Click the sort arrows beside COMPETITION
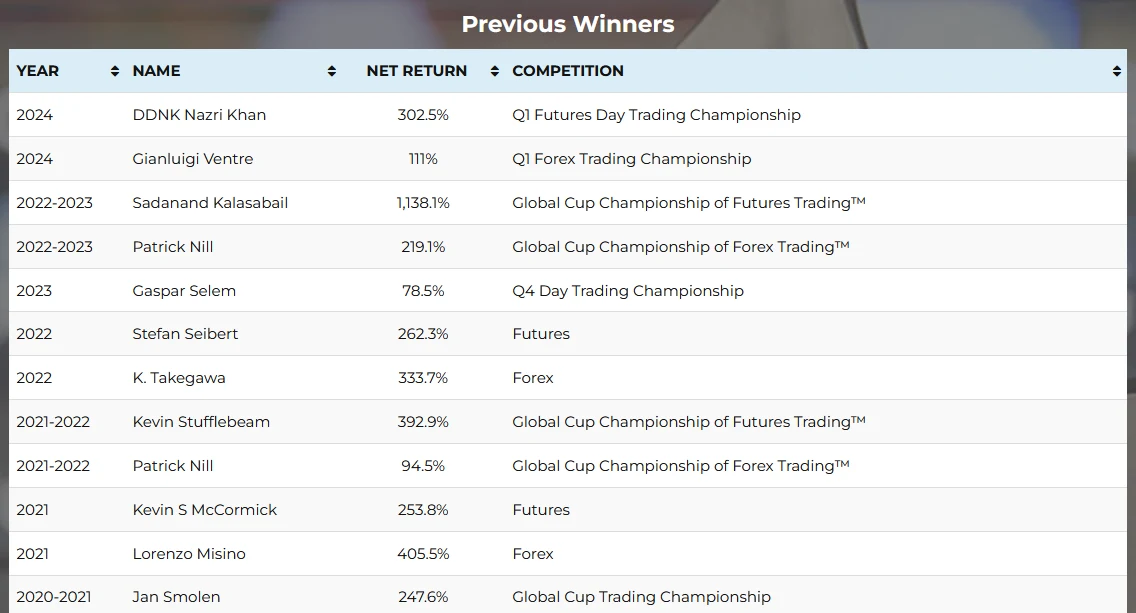The height and width of the screenshot is (613, 1136). coord(1116,71)
